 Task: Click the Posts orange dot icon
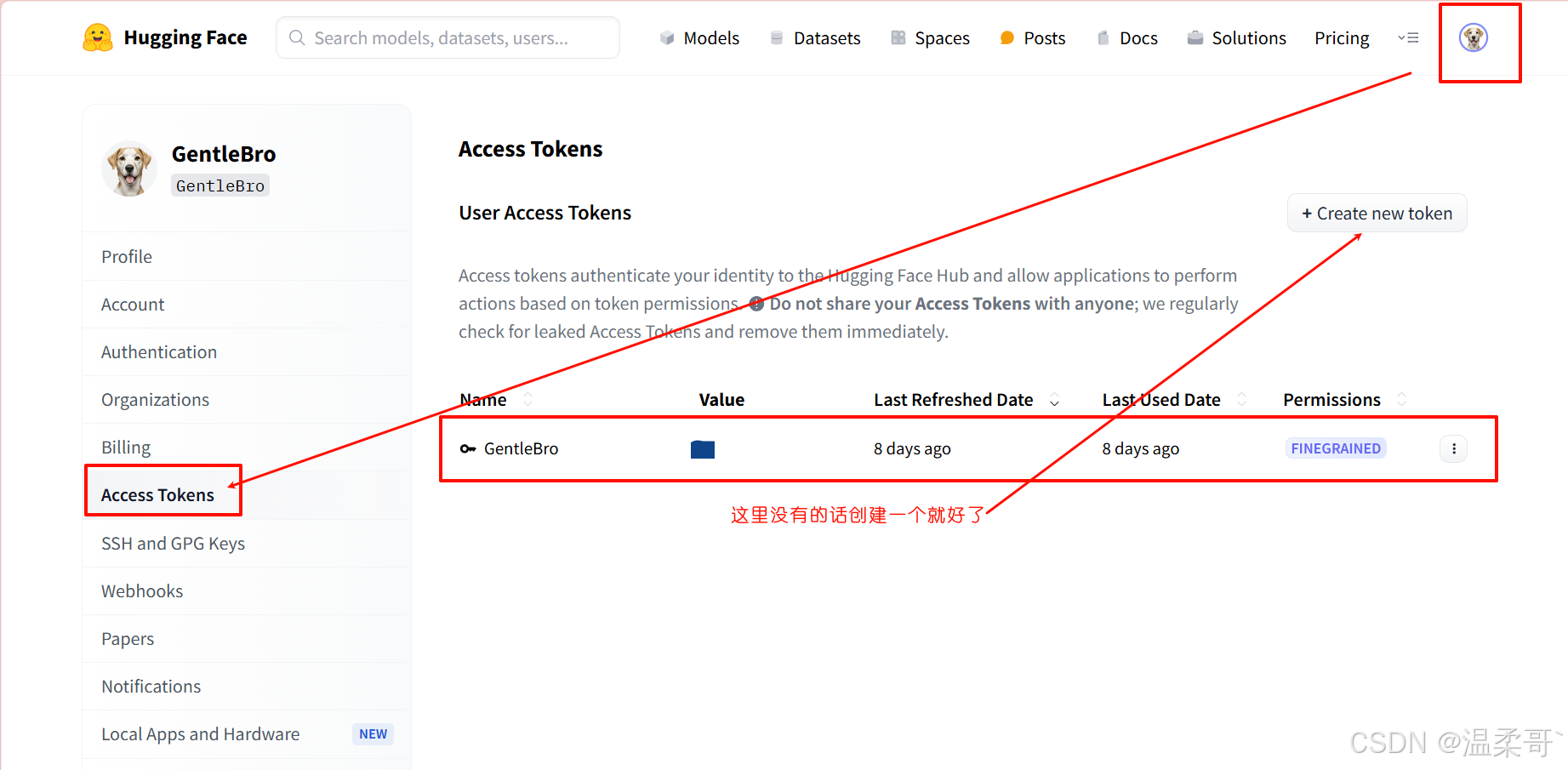[1007, 37]
